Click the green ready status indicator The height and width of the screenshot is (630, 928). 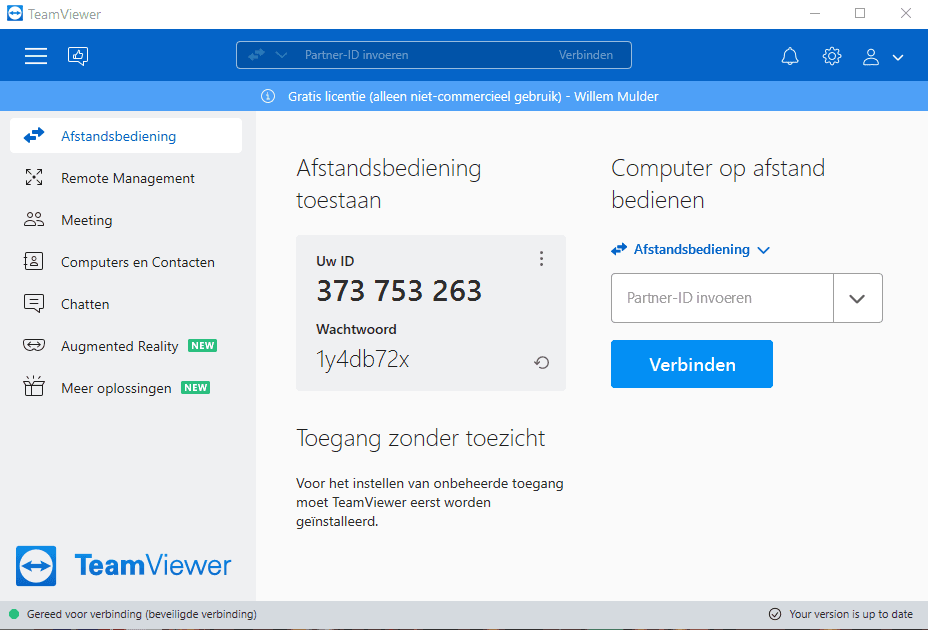click(14, 614)
